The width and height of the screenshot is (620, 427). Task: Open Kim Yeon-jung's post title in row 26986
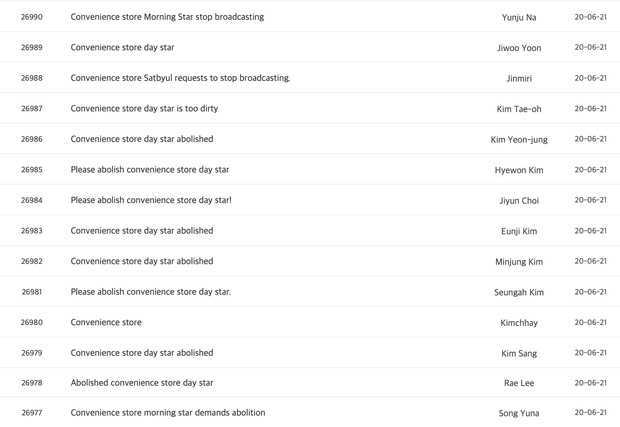tap(141, 139)
